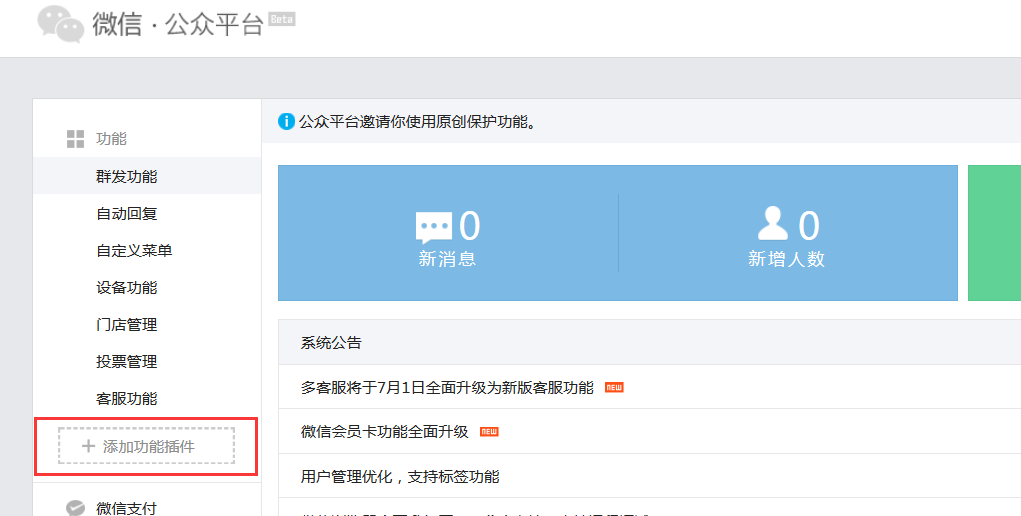The width and height of the screenshot is (1021, 516).
Task: Click the blue info icon in notice bar
Action: pyautogui.click(x=286, y=122)
